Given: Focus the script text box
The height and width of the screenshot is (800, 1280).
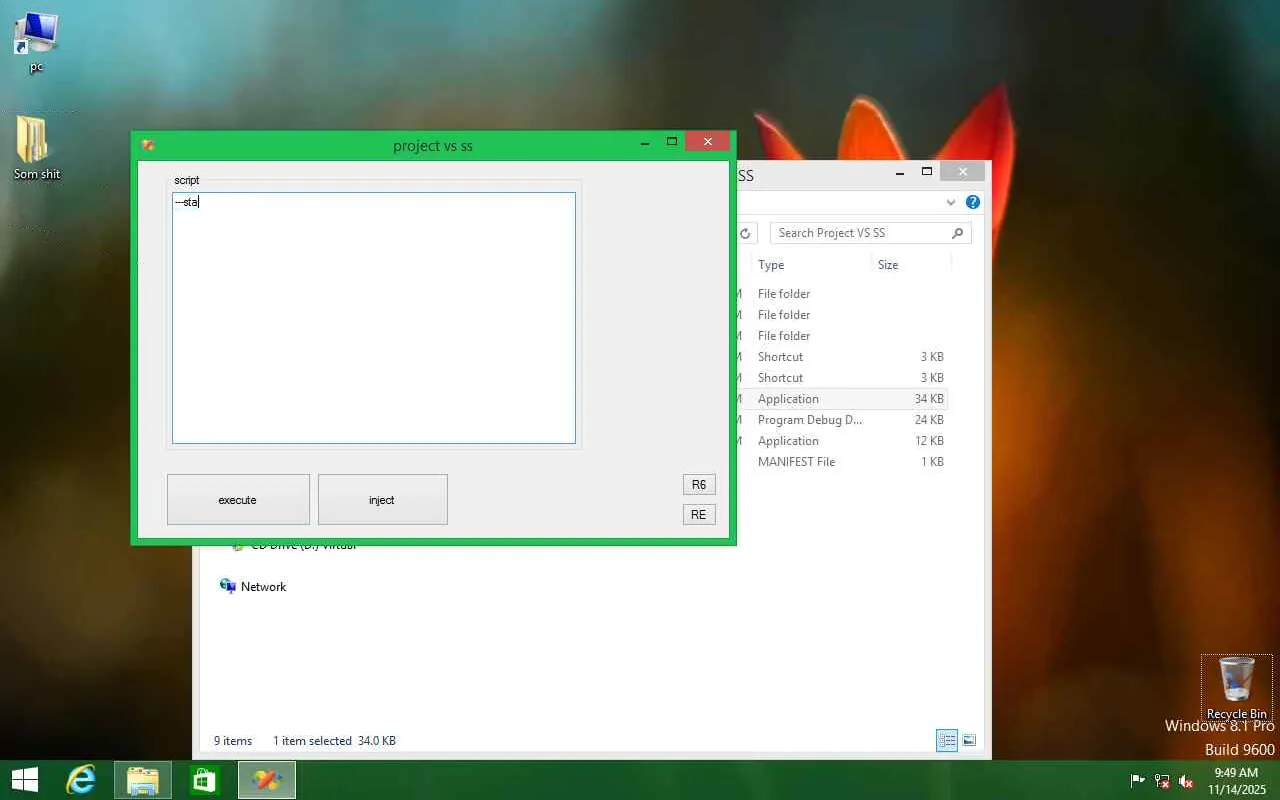Looking at the screenshot, I should (x=374, y=318).
